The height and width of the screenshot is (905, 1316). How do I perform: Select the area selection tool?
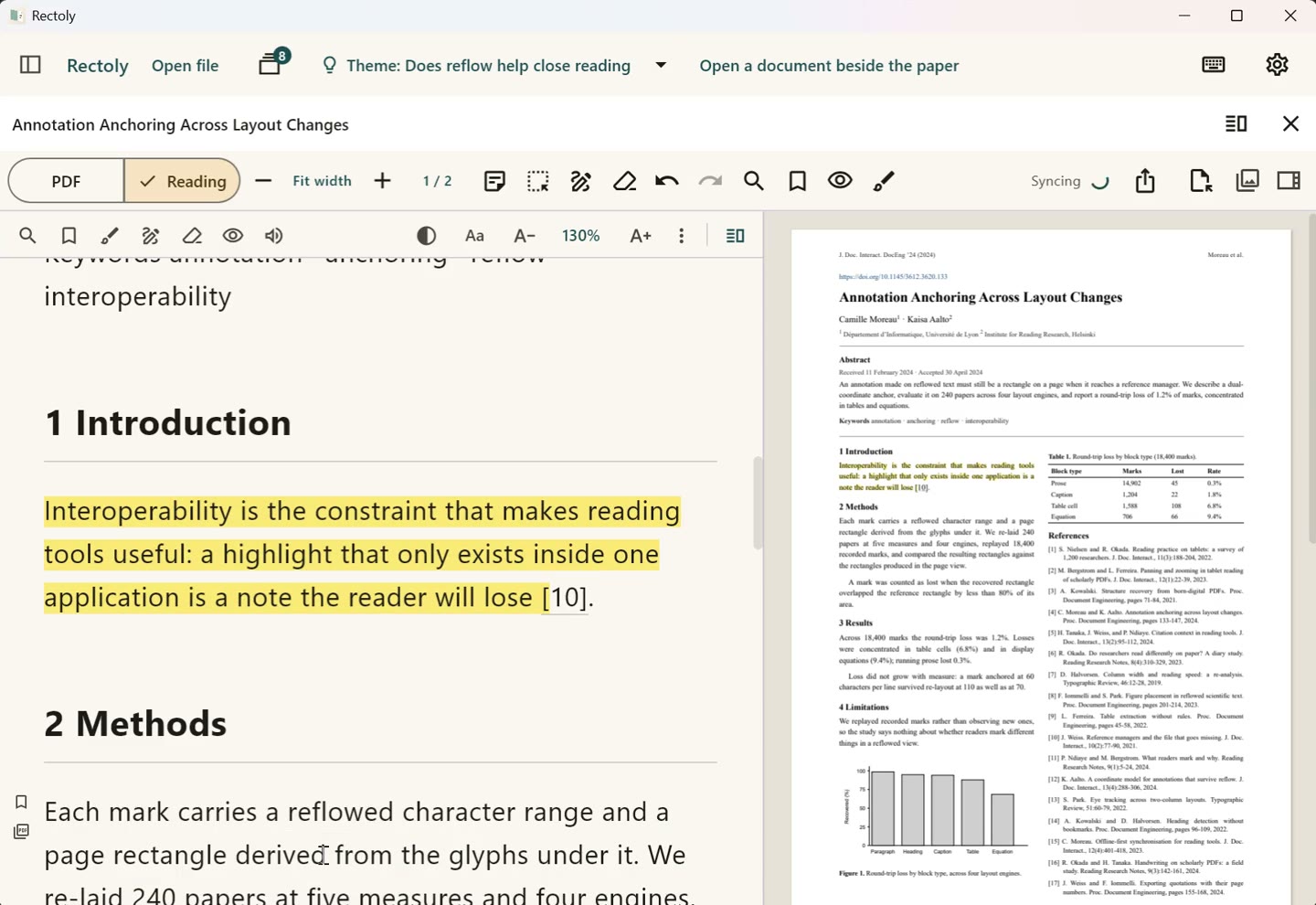click(538, 181)
